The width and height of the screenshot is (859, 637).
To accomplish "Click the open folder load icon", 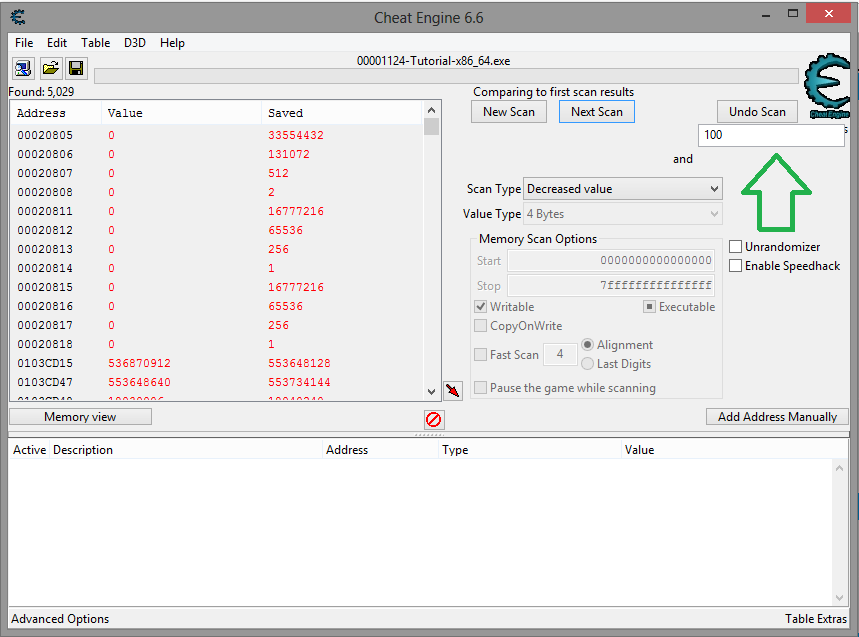I will [50, 69].
